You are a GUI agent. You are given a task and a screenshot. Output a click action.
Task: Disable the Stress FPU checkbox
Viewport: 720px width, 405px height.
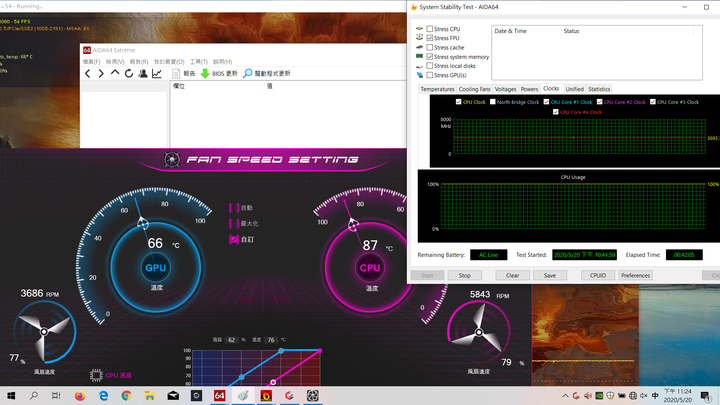coord(430,38)
